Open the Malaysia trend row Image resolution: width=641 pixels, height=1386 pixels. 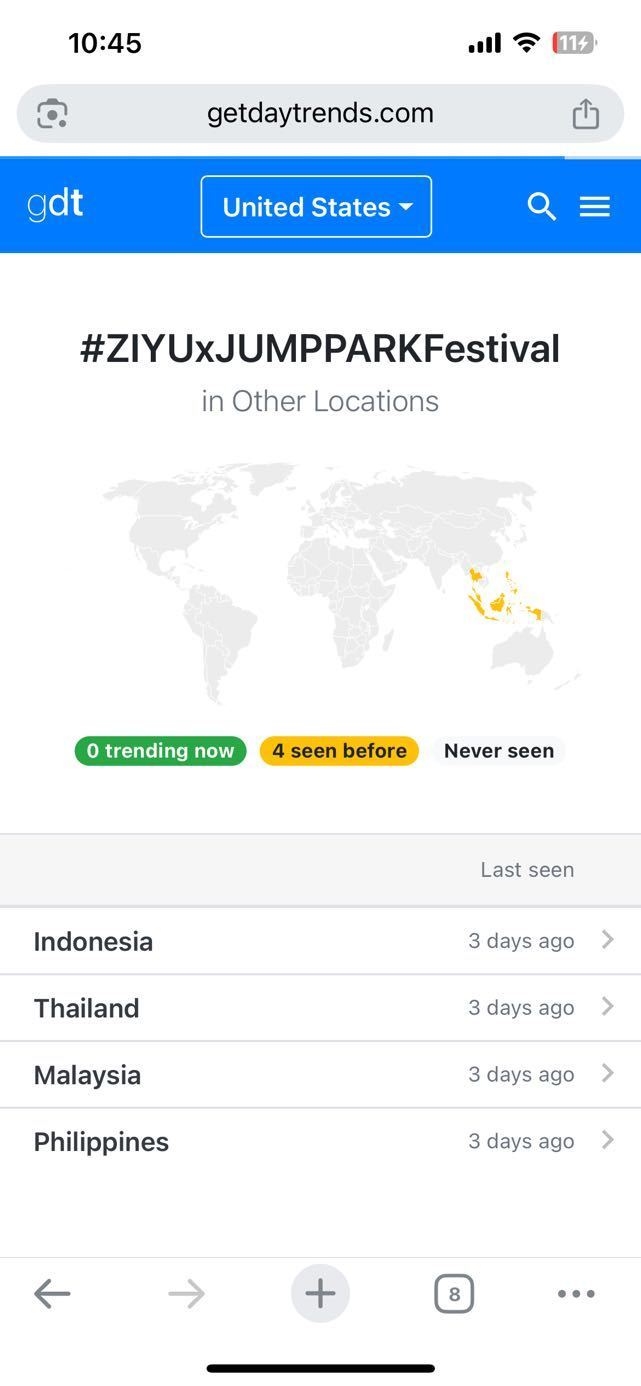coord(320,1074)
